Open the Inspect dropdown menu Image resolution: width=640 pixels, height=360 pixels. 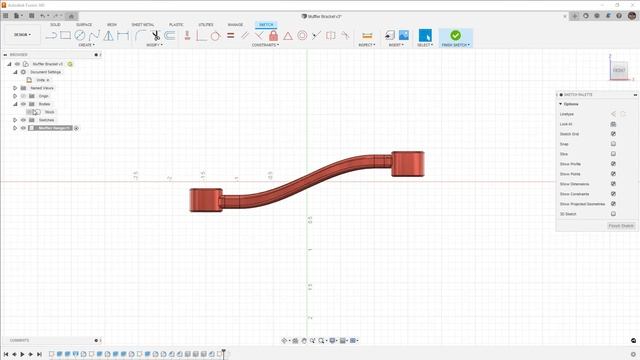pyautogui.click(x=367, y=45)
